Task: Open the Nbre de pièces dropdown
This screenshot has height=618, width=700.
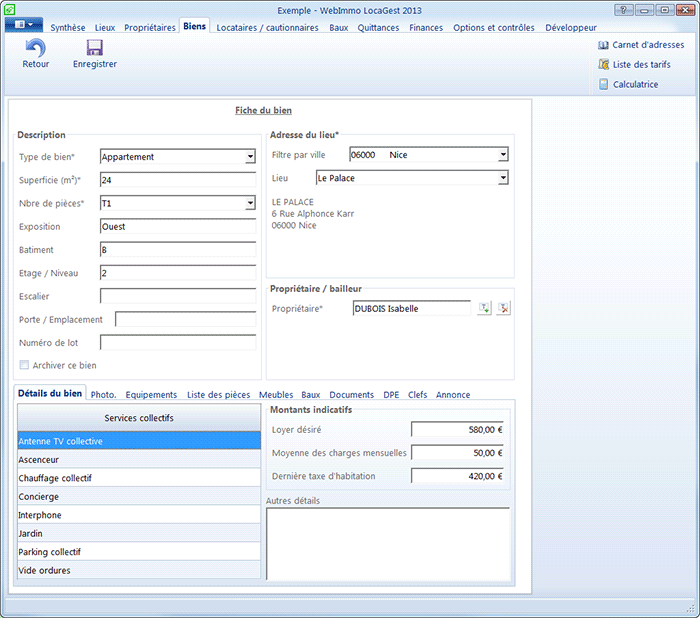Action: point(250,204)
